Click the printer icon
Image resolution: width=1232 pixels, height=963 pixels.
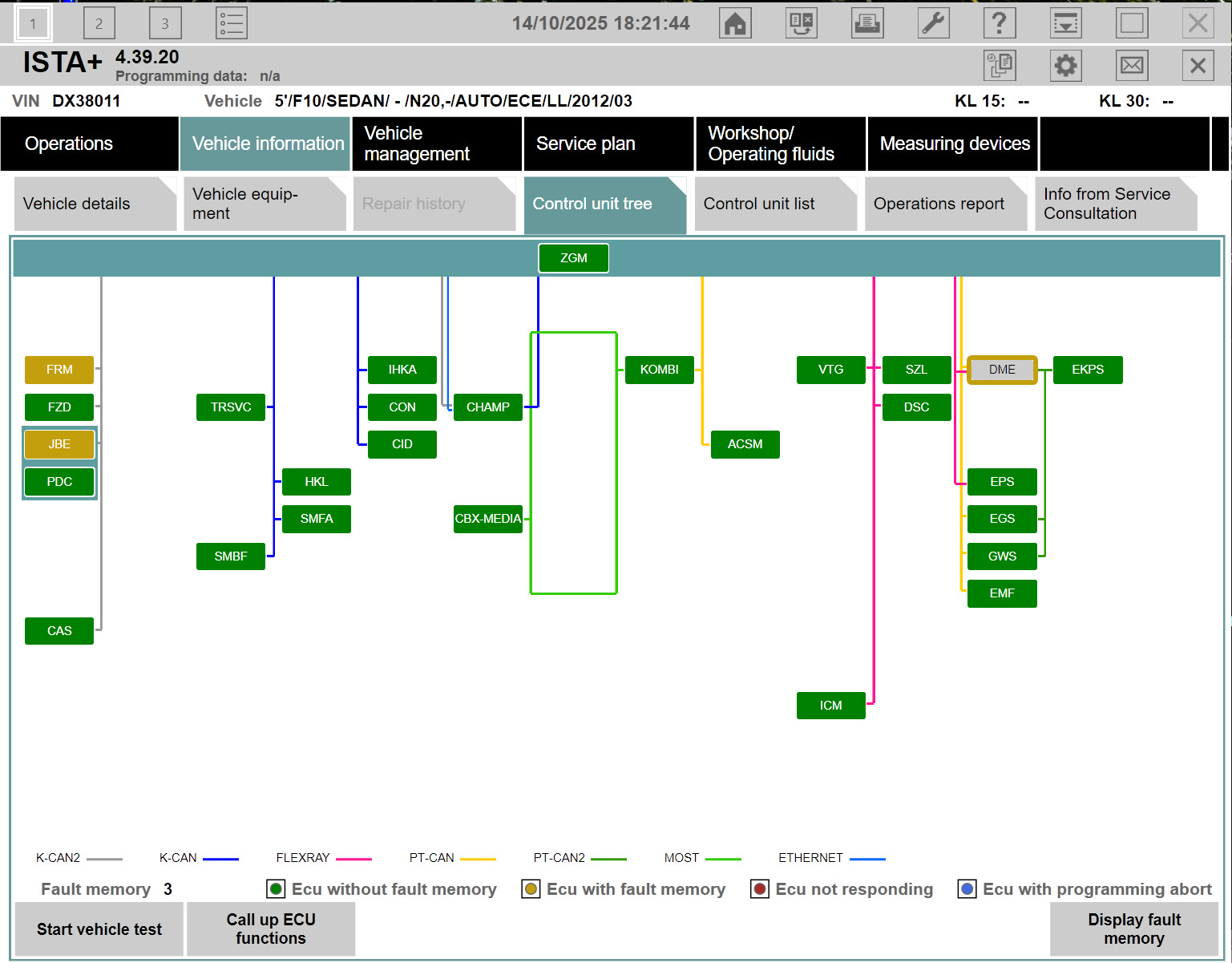(x=867, y=23)
